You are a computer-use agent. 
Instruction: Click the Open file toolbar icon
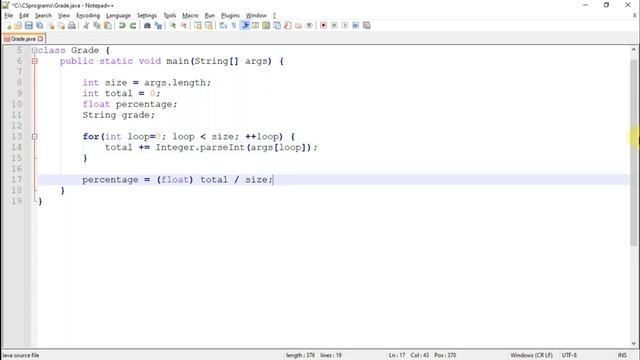click(x=18, y=25)
